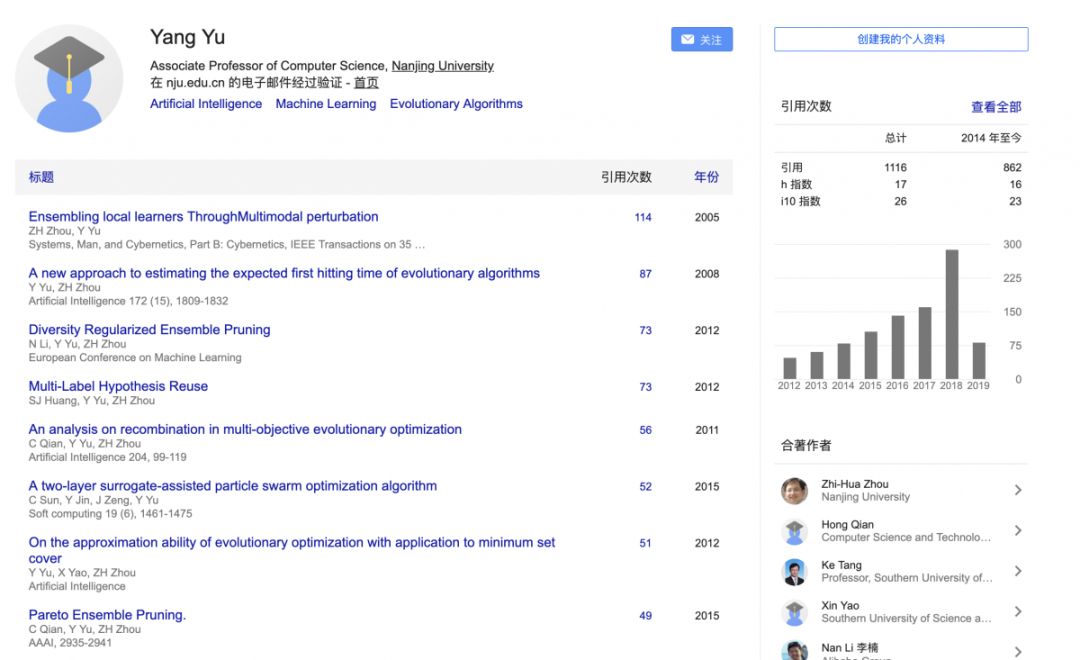1080x660 pixels.
Task: Expand Hong Qian co-author chevron arrow
Action: click(x=1018, y=531)
